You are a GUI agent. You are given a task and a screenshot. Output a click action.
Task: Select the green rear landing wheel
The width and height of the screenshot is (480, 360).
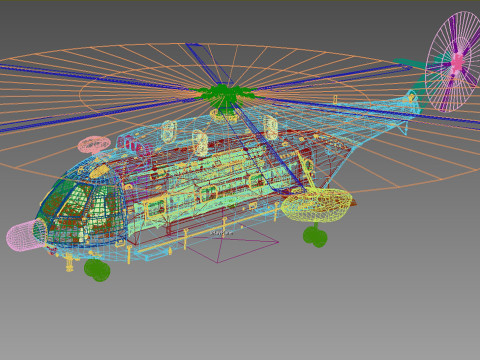point(315,236)
